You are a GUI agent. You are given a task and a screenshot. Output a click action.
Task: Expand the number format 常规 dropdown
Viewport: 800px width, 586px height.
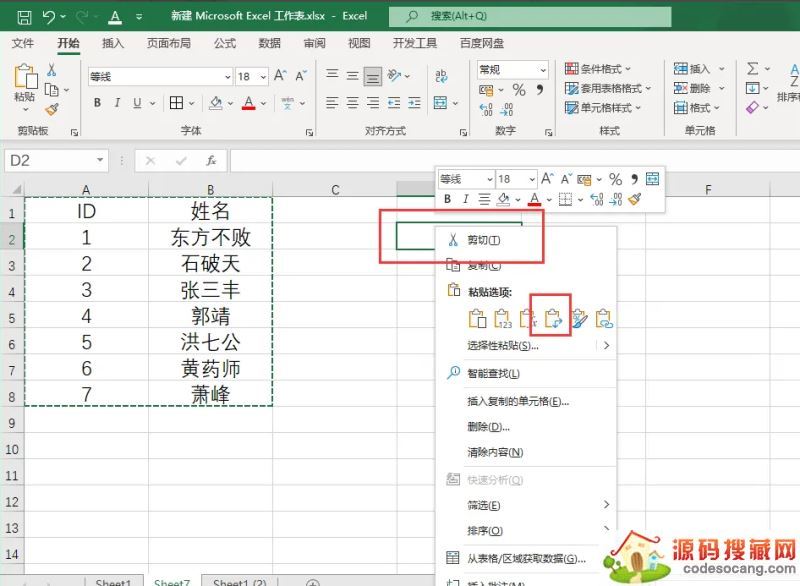(543, 69)
